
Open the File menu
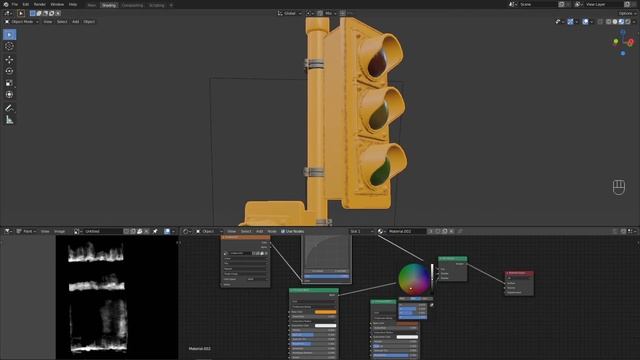[15, 4]
